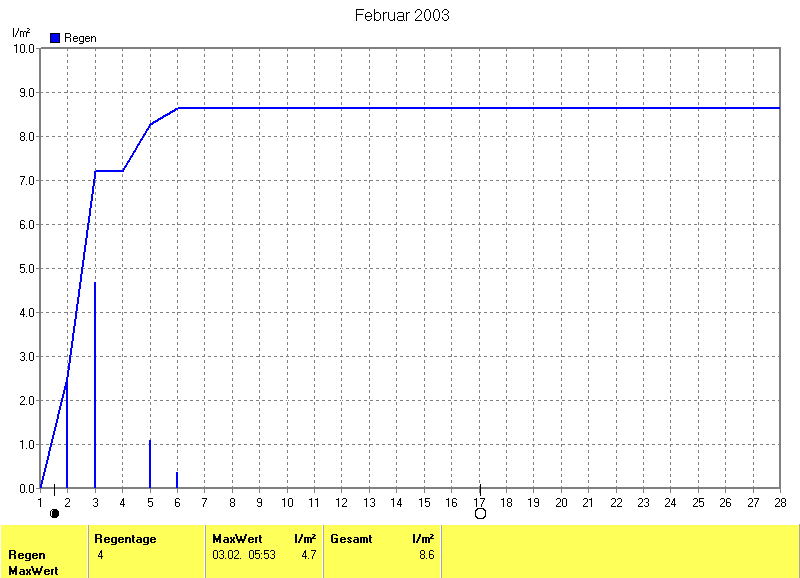Click the chart title Februar 2003

(402, 15)
